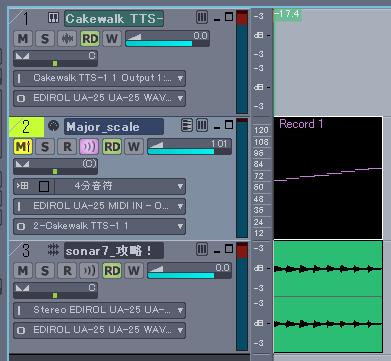Solo the sonar7 audio track 3

coord(45,271)
